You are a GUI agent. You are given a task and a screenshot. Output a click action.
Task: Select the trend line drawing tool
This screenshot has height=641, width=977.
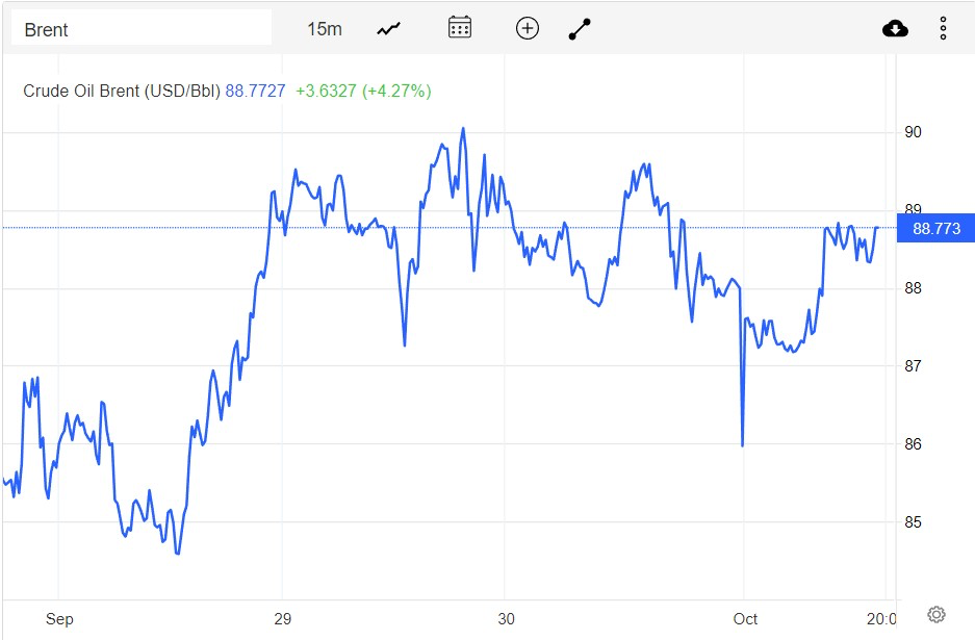pos(580,29)
